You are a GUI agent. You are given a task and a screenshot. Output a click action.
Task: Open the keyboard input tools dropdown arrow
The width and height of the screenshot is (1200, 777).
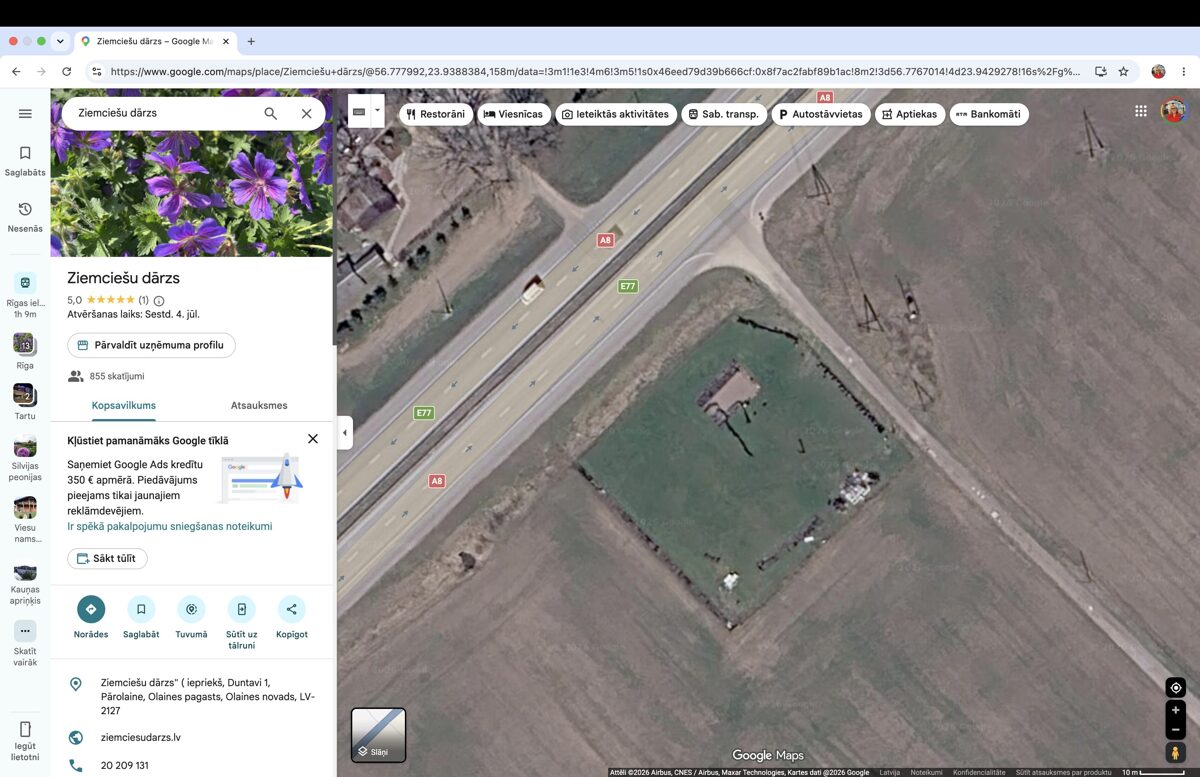[x=378, y=110]
